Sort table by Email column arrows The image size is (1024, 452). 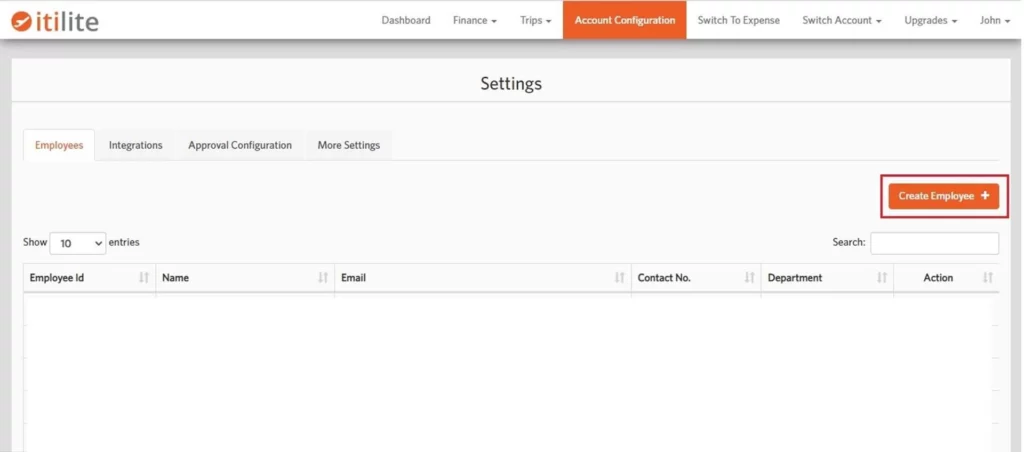pos(620,278)
